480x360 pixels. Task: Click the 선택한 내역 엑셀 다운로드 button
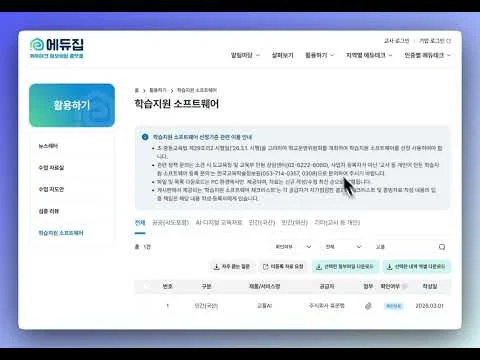click(x=417, y=266)
